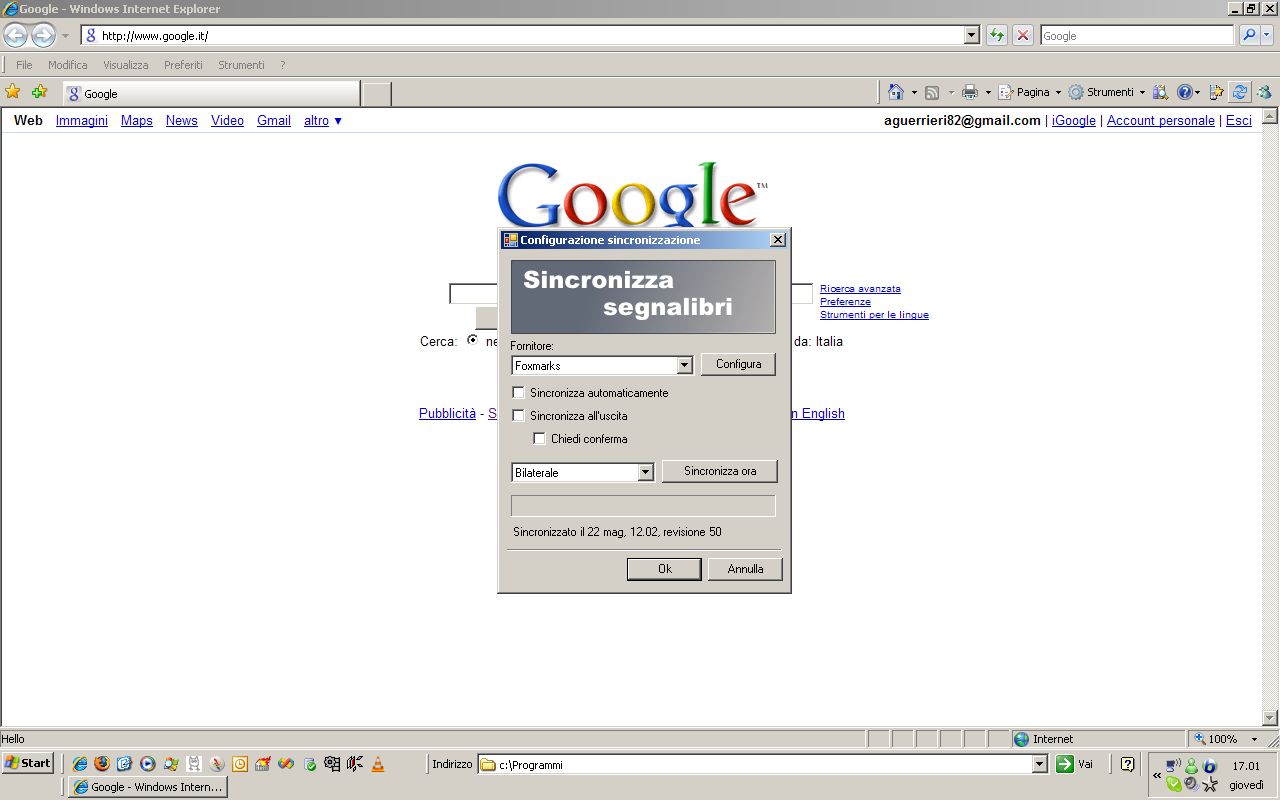Enable Sincronizza automaticamente checkbox

tap(518, 393)
